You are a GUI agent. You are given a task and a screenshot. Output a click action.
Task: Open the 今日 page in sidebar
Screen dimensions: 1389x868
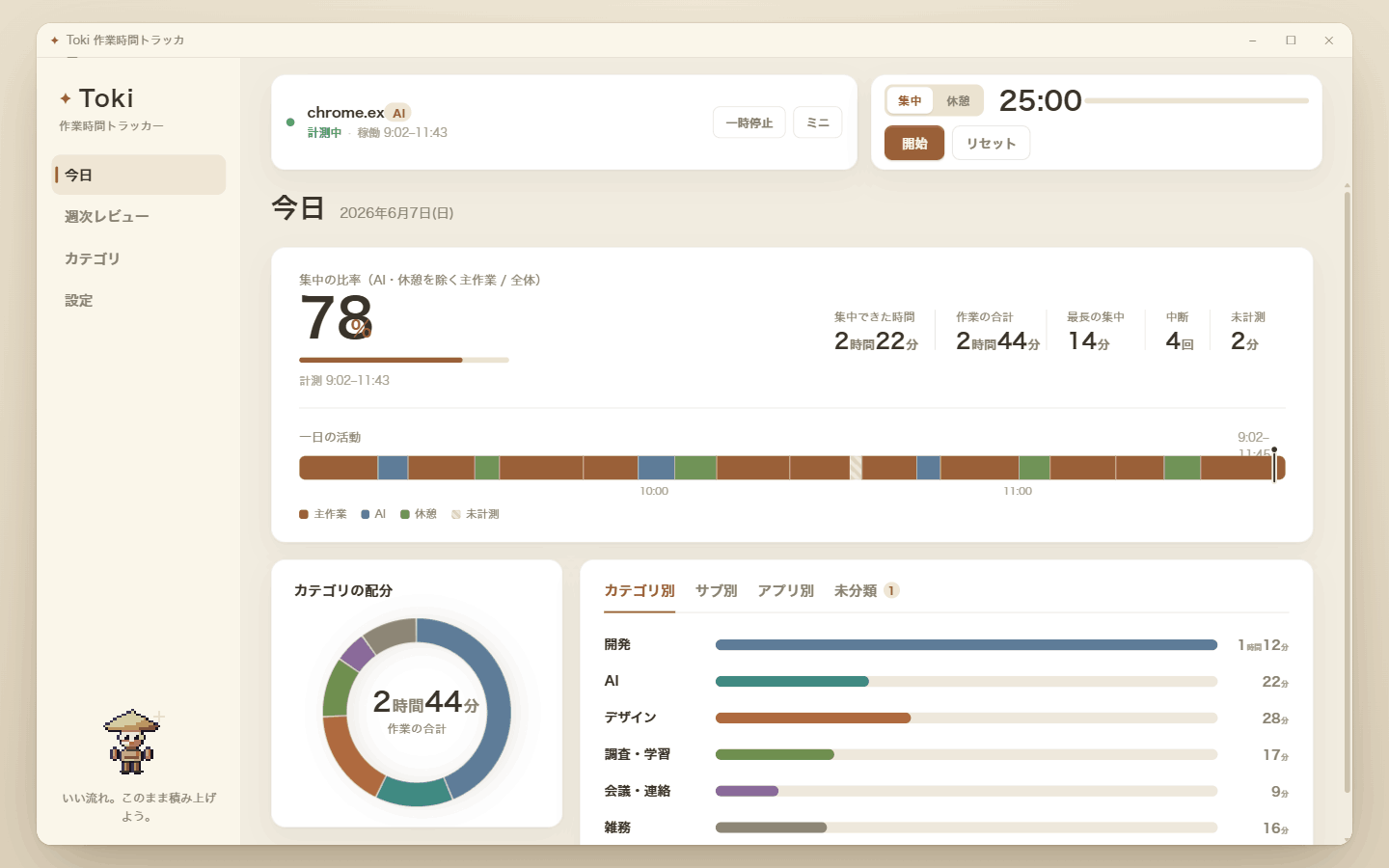click(139, 175)
